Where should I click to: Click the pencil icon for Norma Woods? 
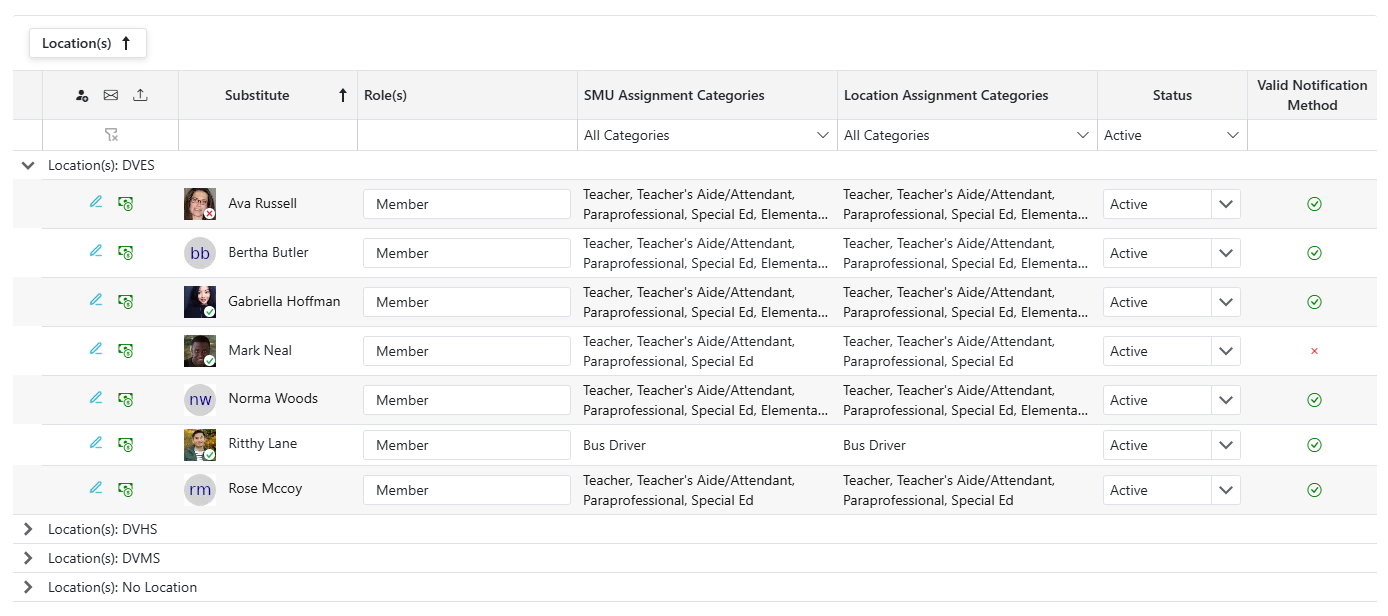(96, 398)
